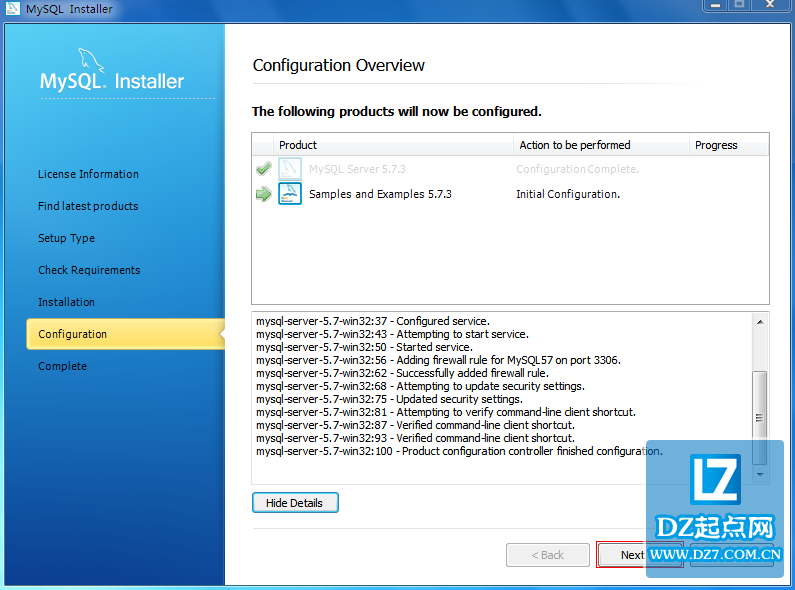
Task: Click log line 'Attempting to start service.'
Action: click(x=392, y=334)
